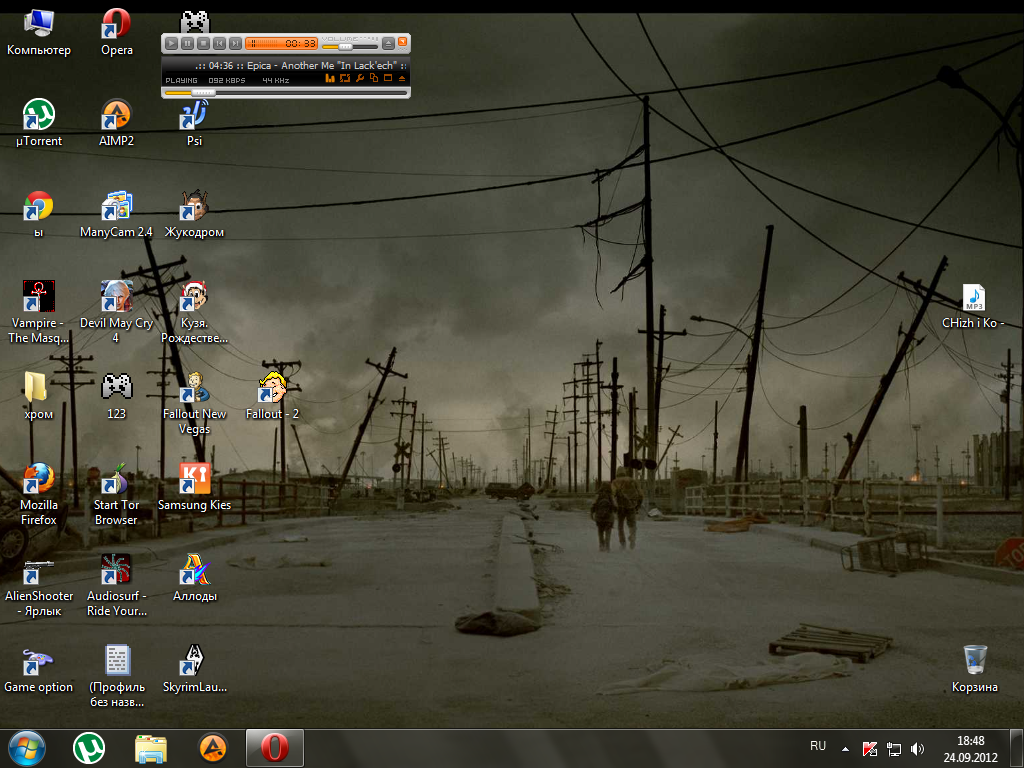Click the Play button in AIMP mini player
Viewport: 1024px width, 768px height.
[171, 44]
